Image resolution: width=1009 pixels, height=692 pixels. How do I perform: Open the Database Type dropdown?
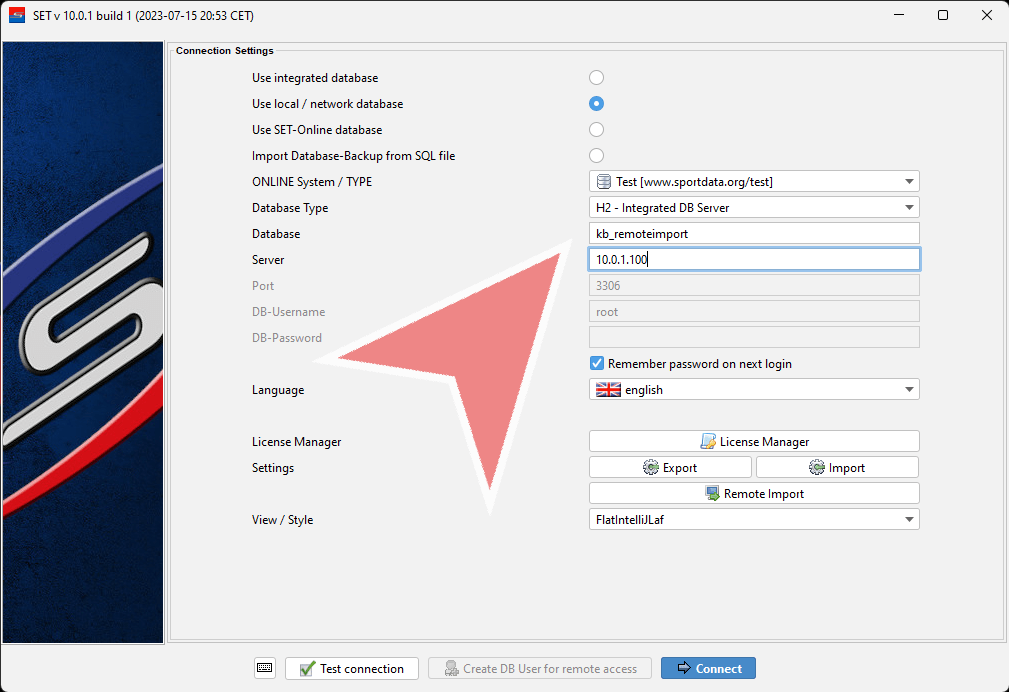point(908,207)
